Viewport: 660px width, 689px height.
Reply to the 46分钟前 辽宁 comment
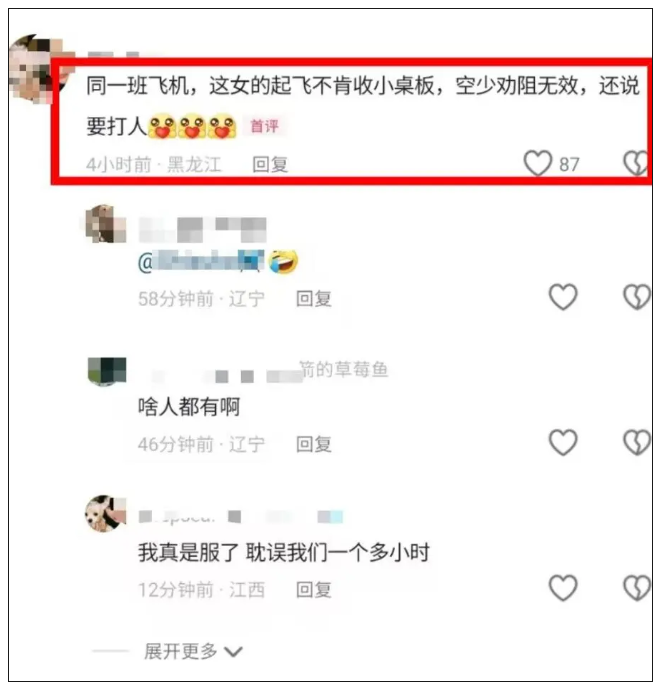[x=314, y=444]
